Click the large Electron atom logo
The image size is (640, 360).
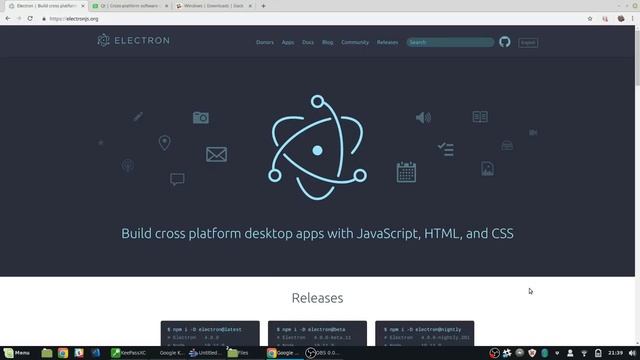(317, 147)
